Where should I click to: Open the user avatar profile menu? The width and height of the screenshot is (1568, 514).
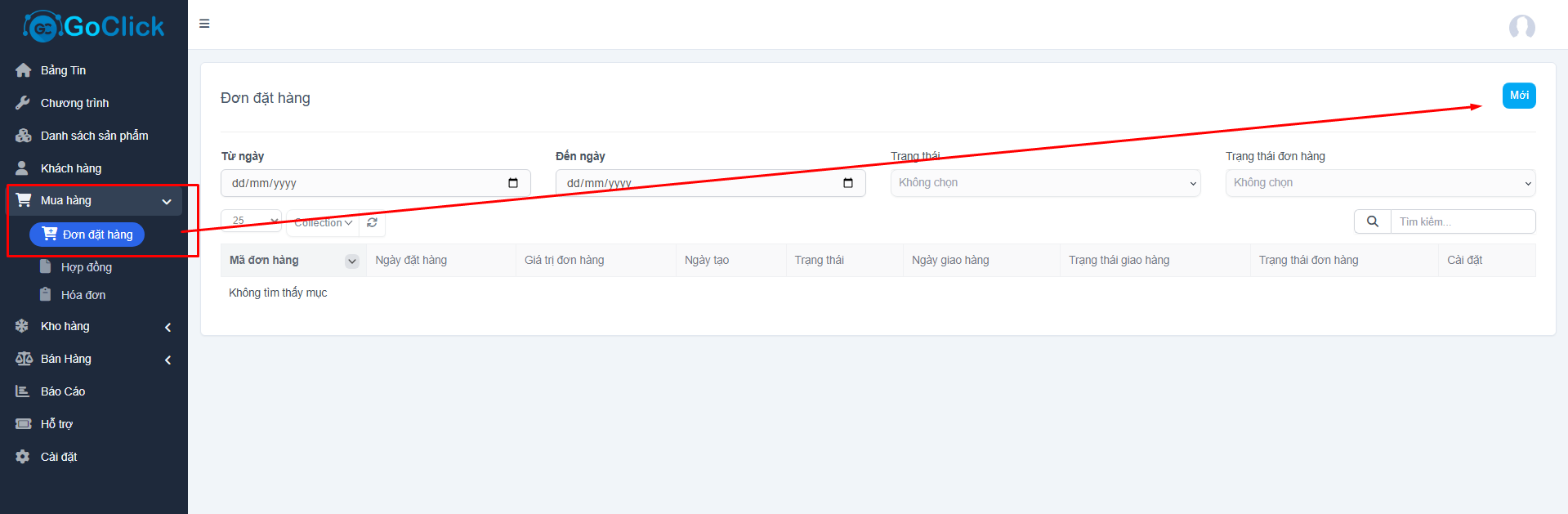[x=1521, y=27]
